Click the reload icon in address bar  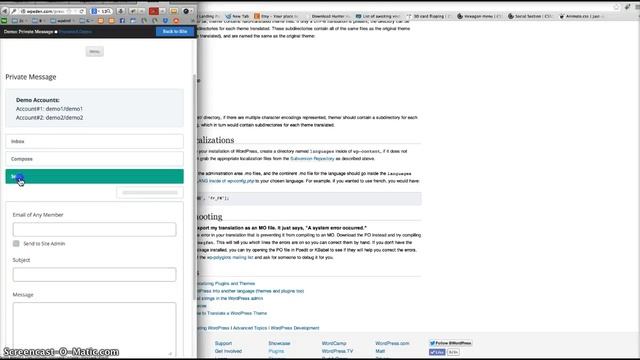82,11
